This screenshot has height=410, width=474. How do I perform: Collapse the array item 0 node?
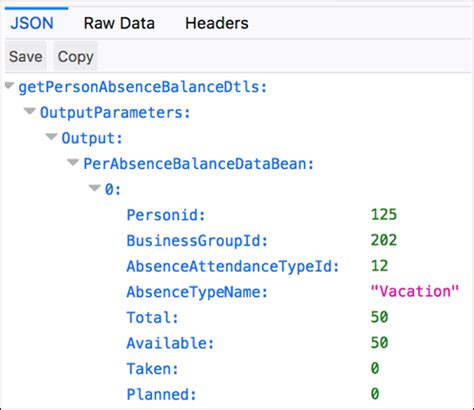click(95, 188)
